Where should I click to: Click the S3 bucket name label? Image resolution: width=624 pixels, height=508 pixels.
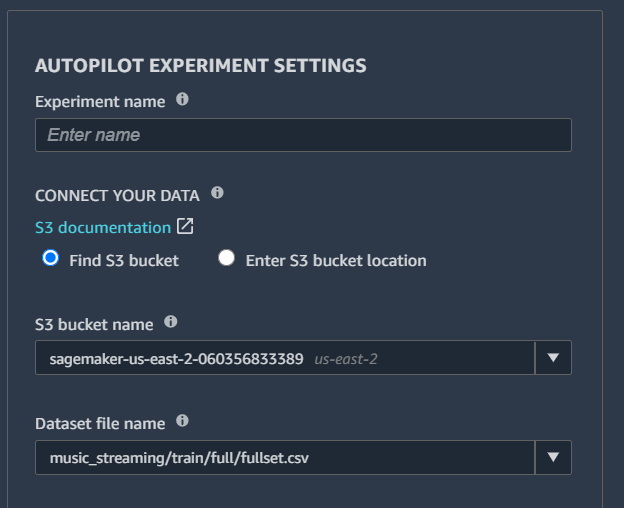(x=94, y=325)
